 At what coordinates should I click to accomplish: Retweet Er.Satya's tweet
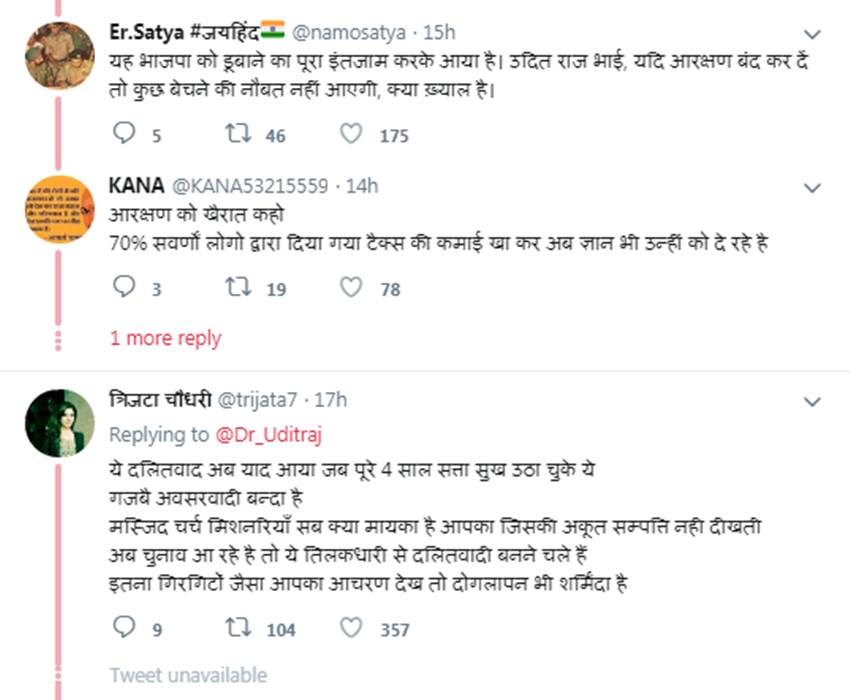[238, 134]
